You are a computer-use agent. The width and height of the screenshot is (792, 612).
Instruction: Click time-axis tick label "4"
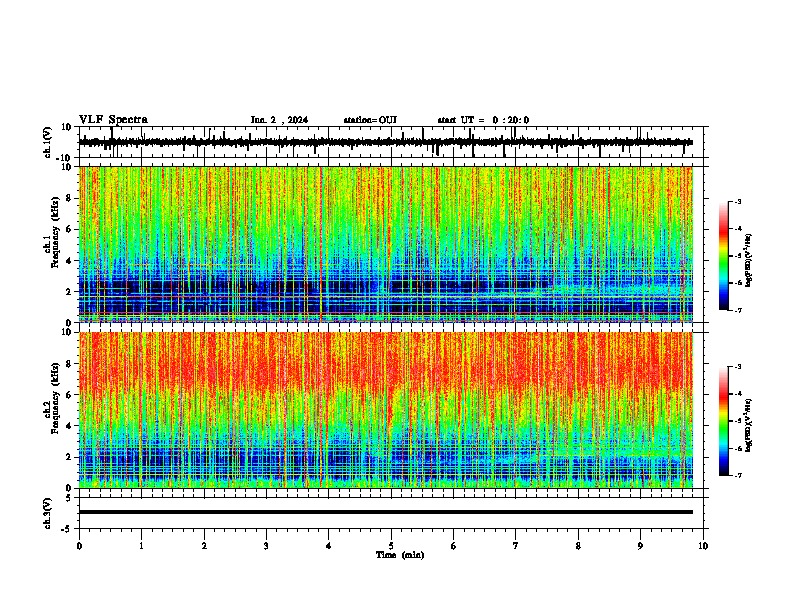click(328, 546)
